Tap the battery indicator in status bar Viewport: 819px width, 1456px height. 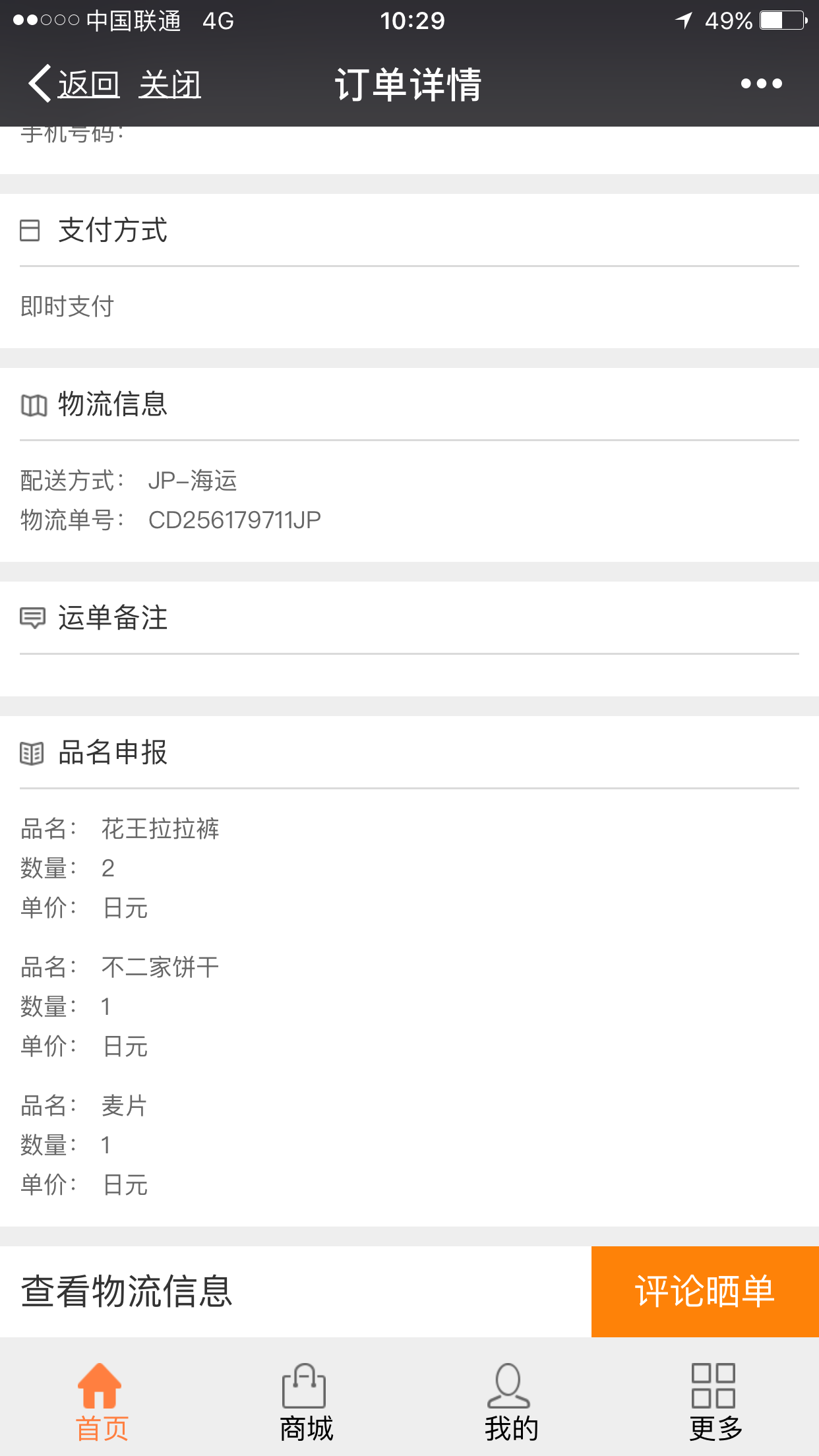(783, 20)
